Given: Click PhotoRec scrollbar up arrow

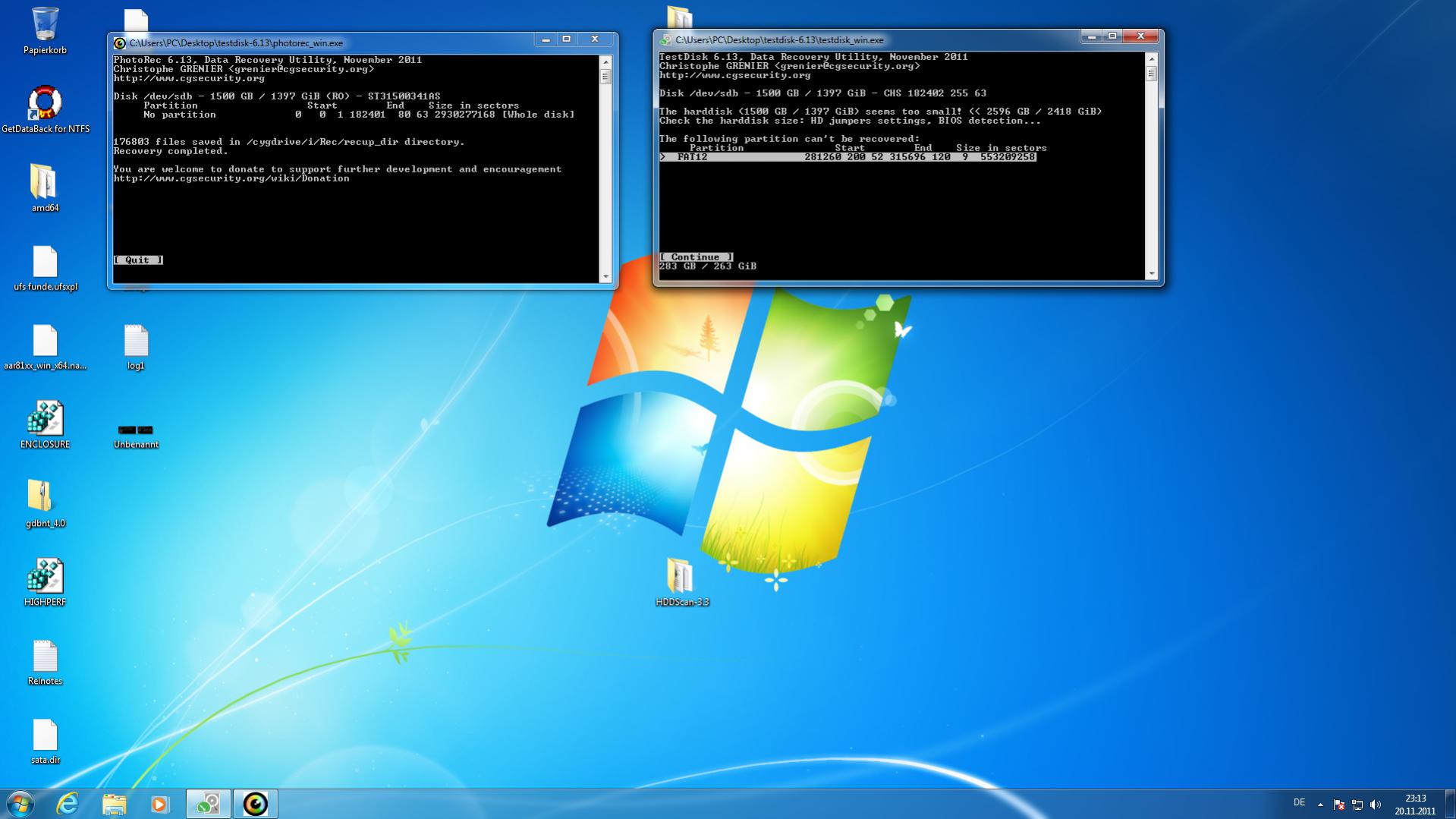Looking at the screenshot, I should 605,62.
